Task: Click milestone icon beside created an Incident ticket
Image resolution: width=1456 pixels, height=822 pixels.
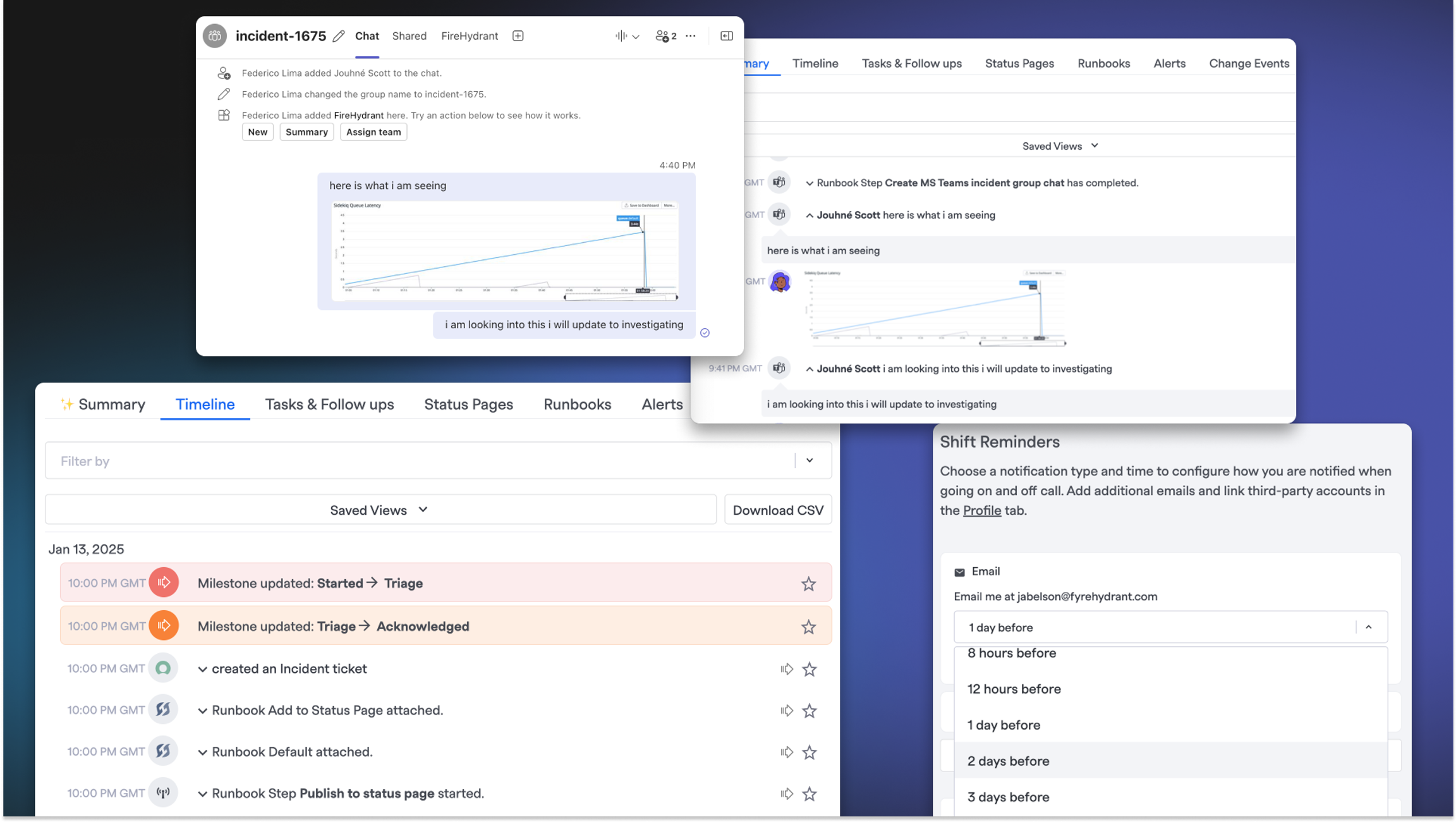Action: [786, 669]
